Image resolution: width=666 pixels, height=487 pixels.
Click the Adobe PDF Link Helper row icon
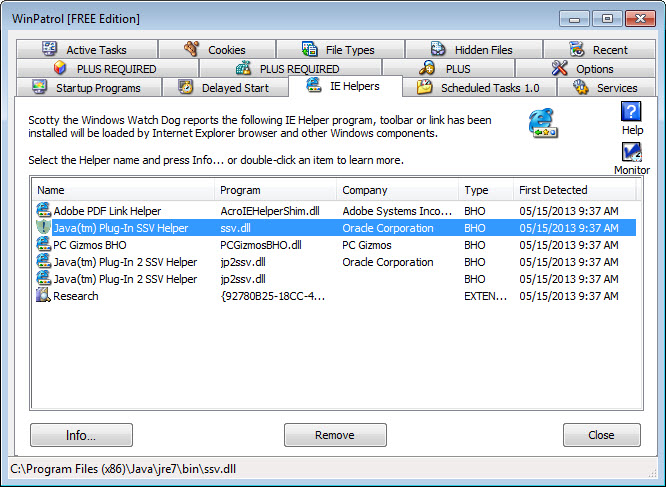click(x=43, y=210)
